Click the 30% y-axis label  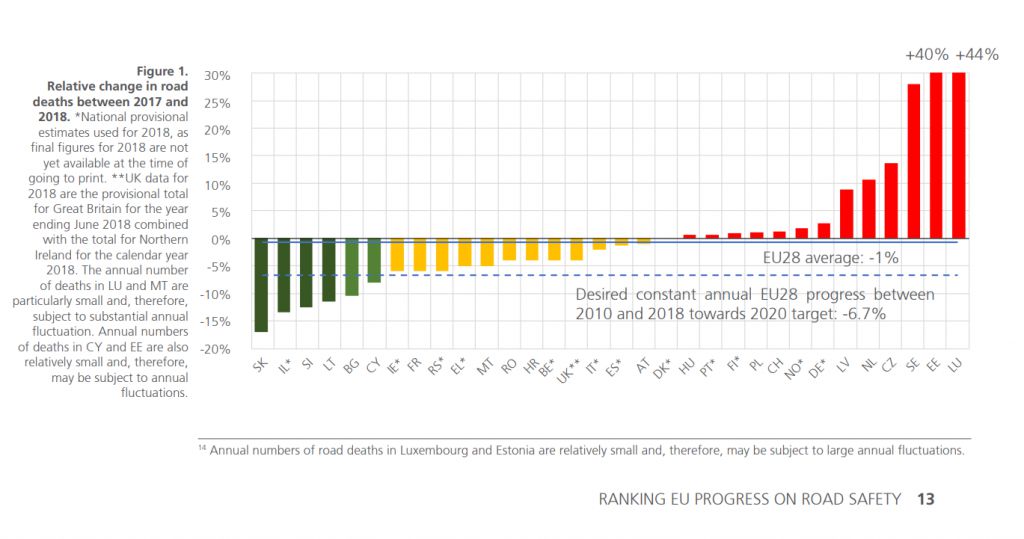tap(217, 76)
